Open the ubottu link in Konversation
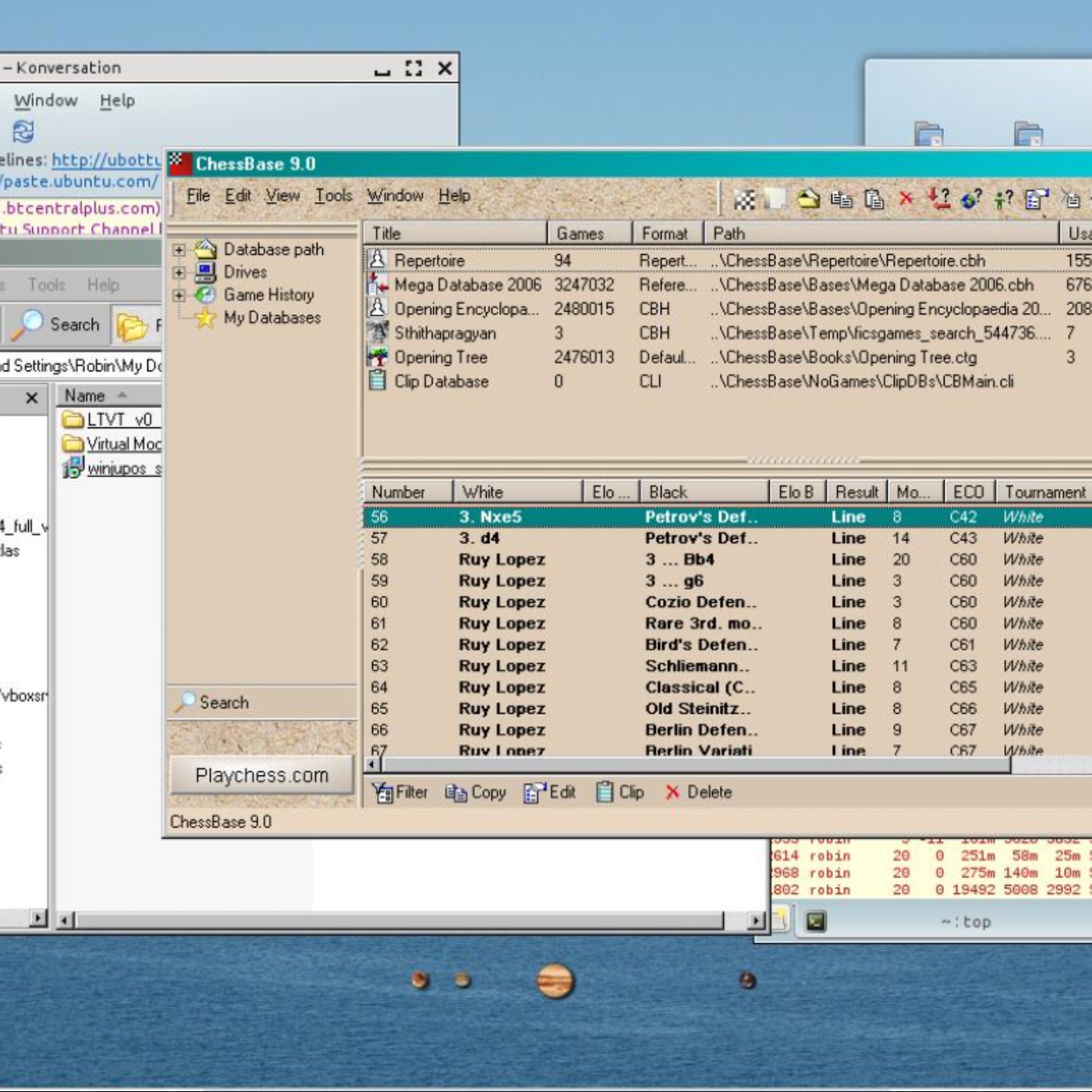The image size is (1092, 1092). [107, 161]
